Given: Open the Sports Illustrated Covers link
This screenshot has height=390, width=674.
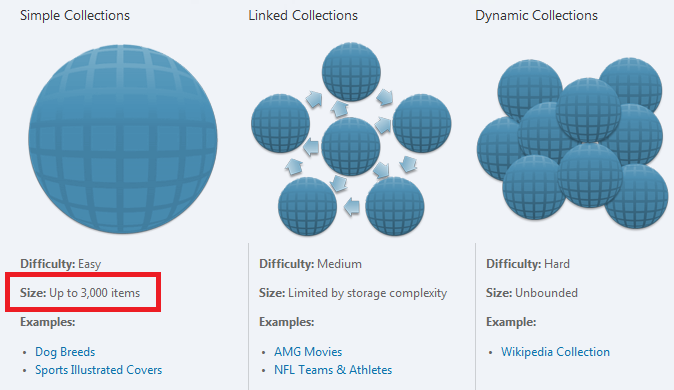Looking at the screenshot, I should (98, 370).
